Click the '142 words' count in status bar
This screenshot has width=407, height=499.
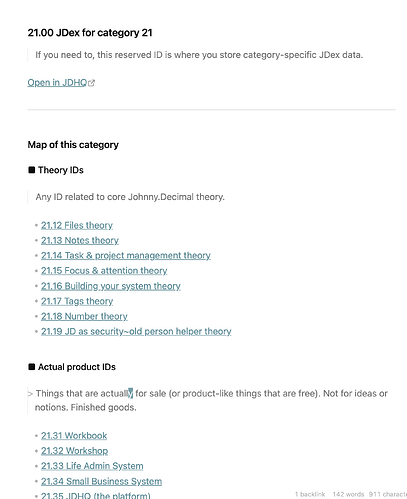click(x=348, y=494)
